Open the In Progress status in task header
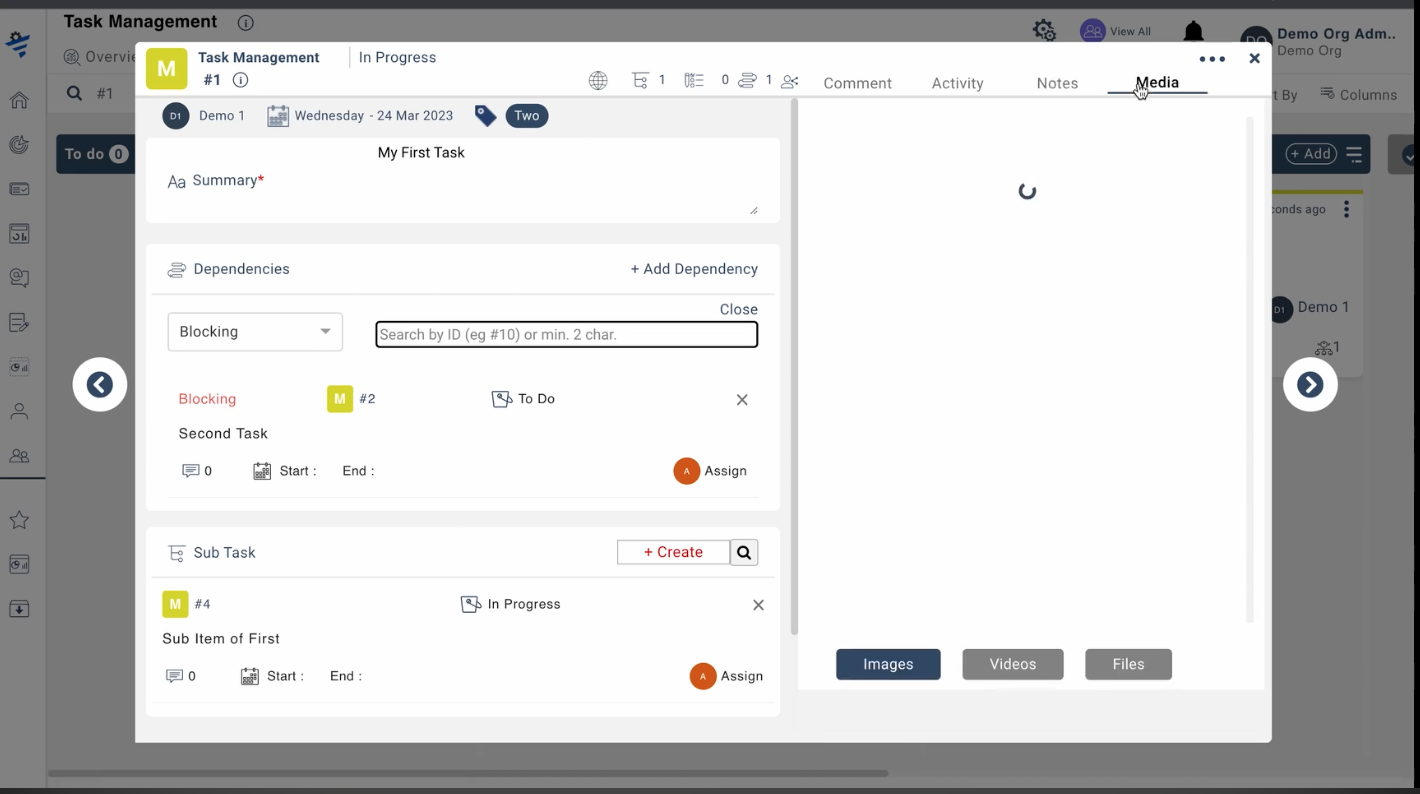 pyautogui.click(x=397, y=58)
